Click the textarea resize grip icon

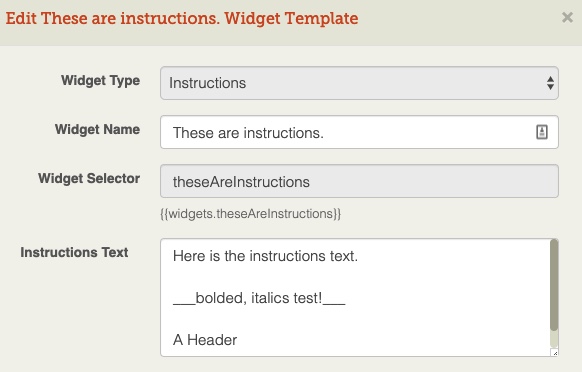(554, 353)
